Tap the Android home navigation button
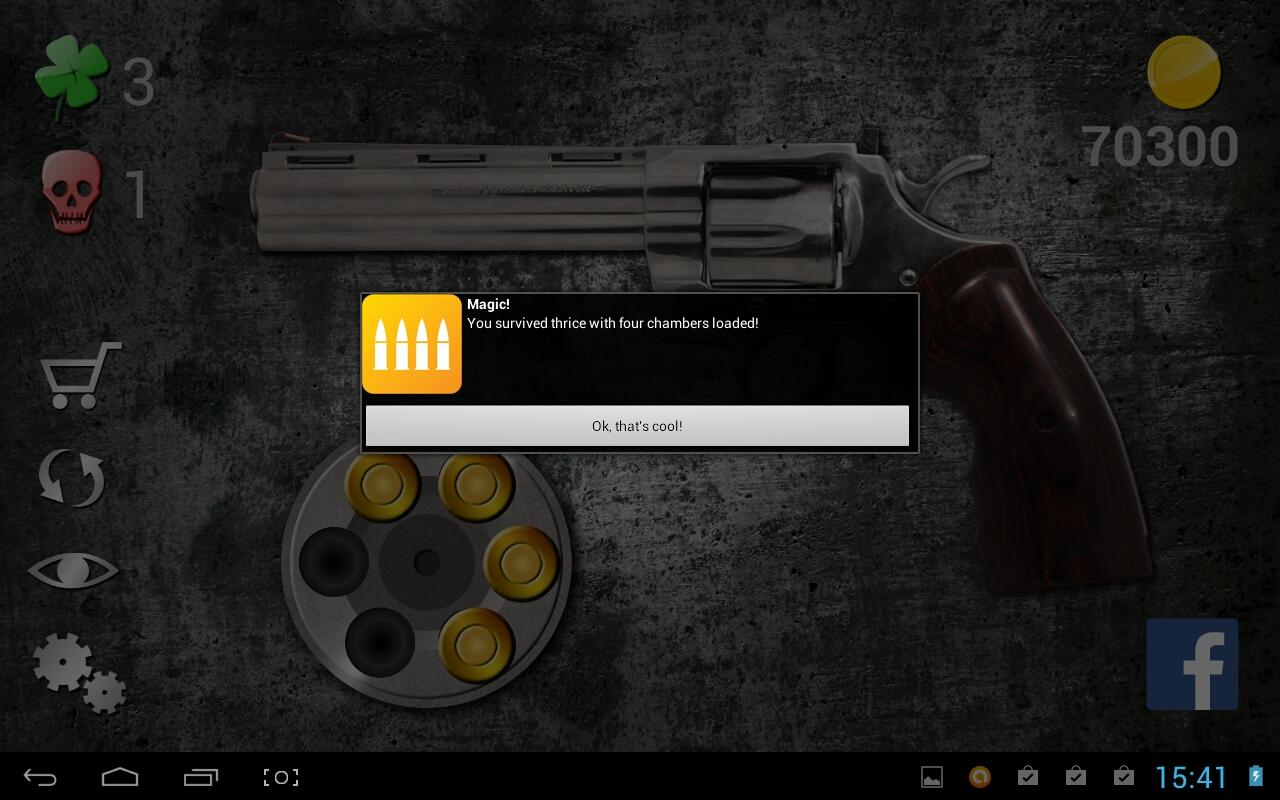This screenshot has height=800, width=1280. pyautogui.click(x=120, y=777)
